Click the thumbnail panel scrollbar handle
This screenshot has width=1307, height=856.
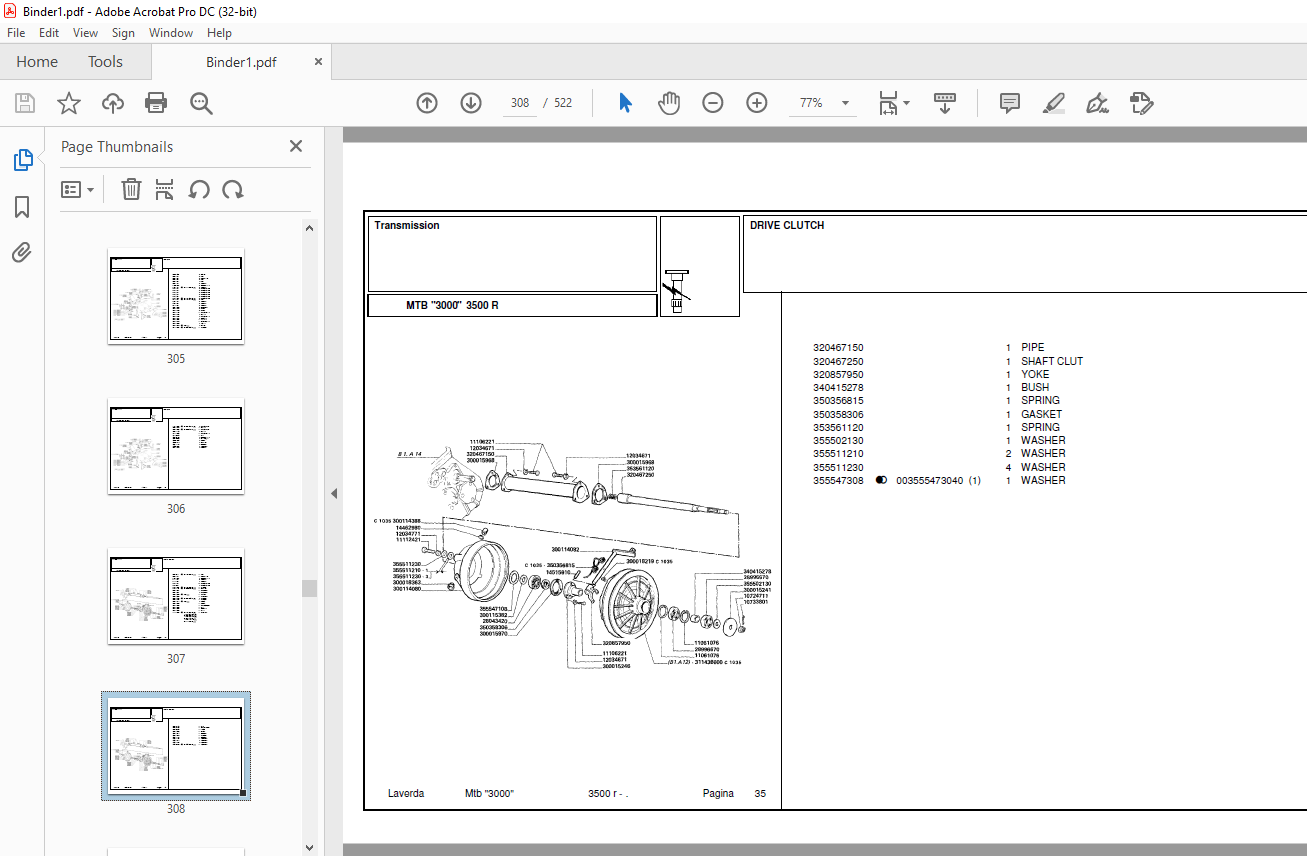pos(310,588)
